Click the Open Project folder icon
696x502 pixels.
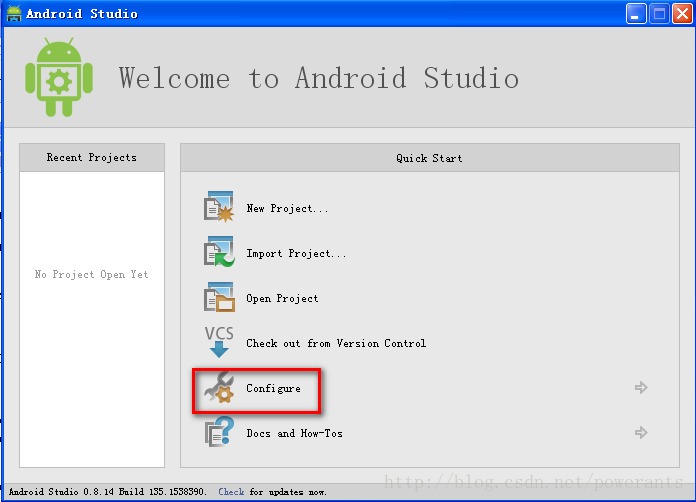click(219, 297)
